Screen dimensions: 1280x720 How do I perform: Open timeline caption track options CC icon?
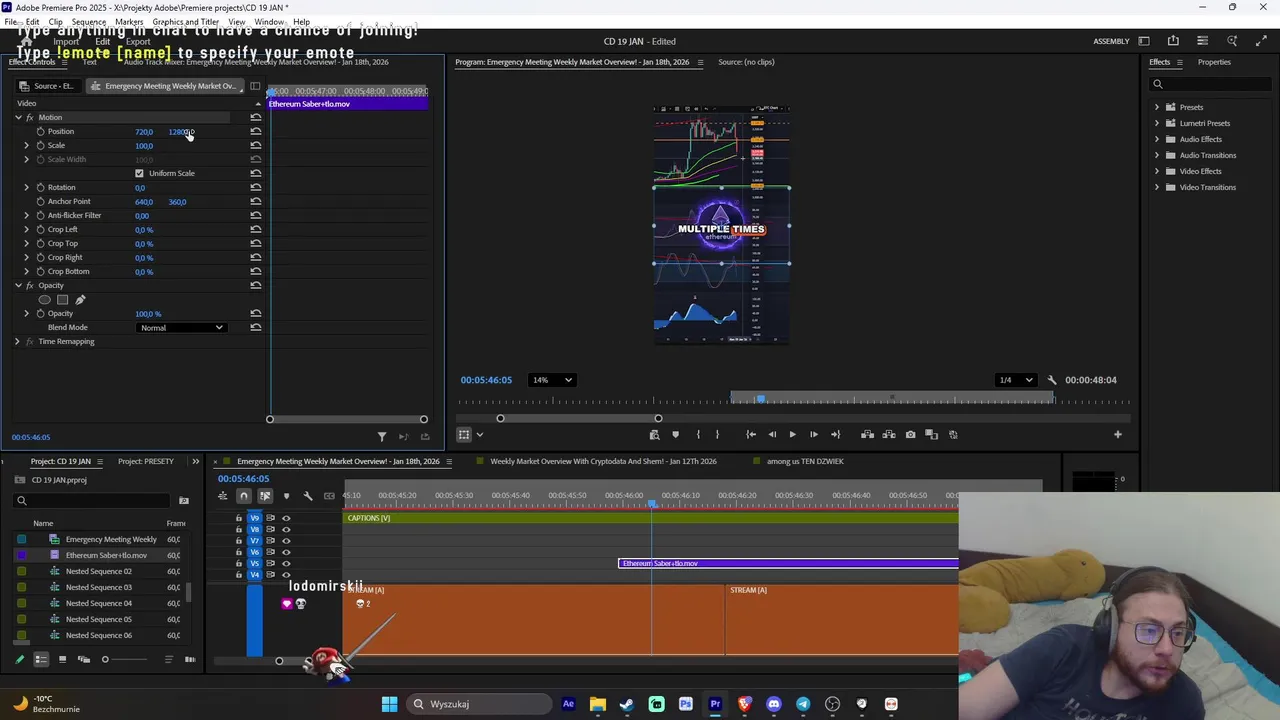[329, 496]
